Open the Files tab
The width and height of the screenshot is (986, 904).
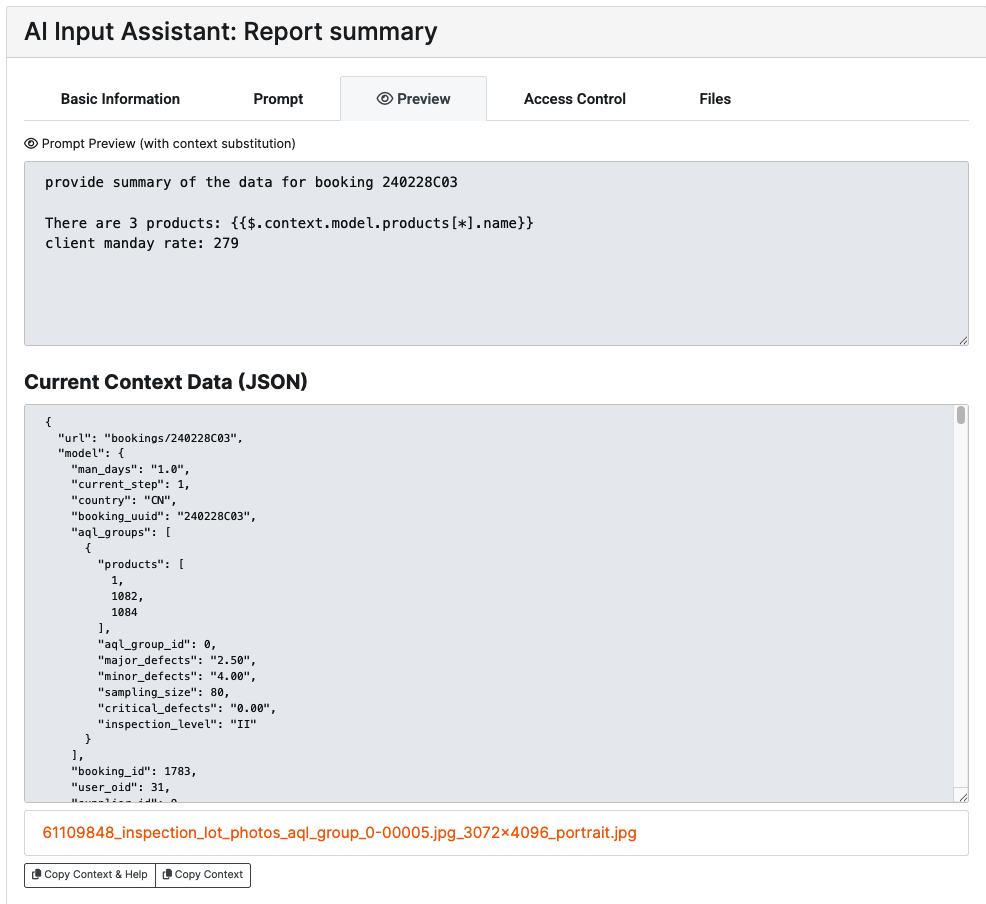pos(715,99)
